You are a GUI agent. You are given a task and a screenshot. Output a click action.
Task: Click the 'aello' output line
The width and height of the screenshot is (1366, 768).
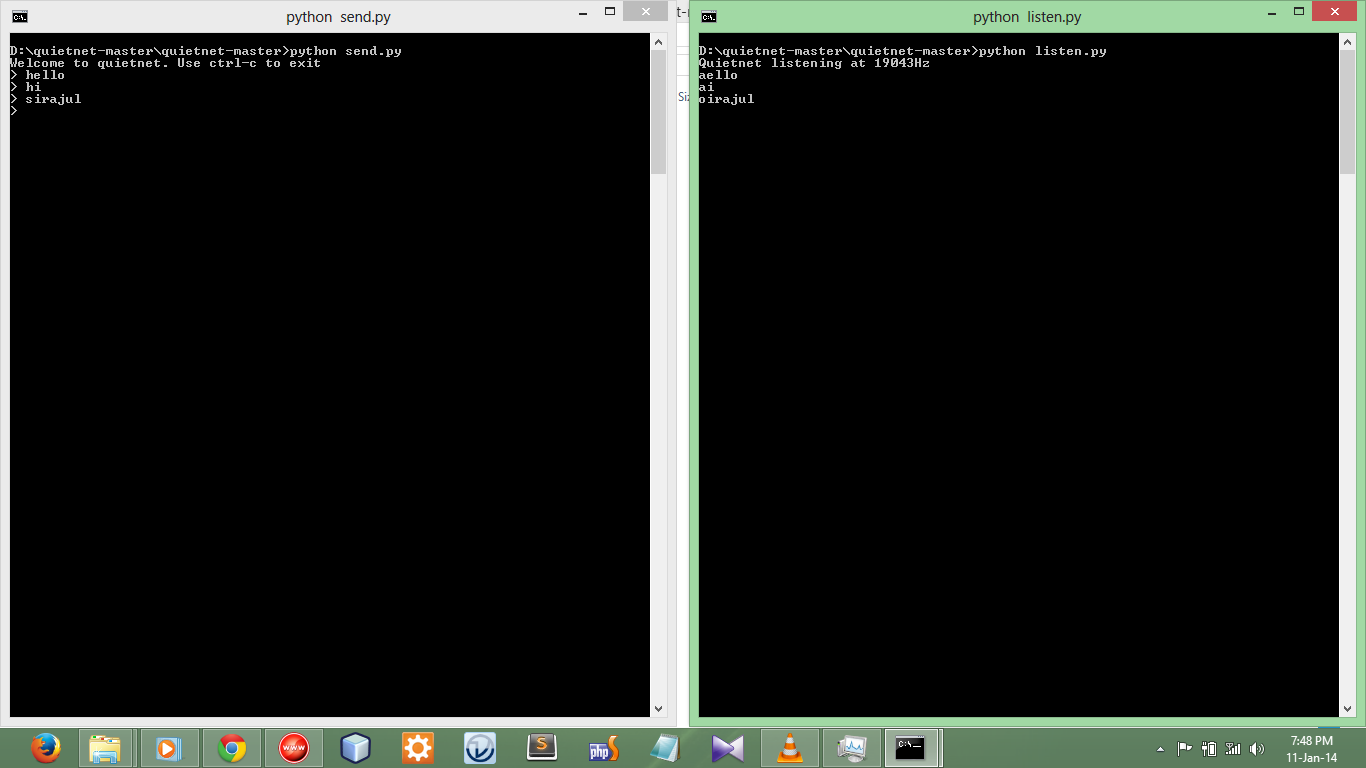(718, 75)
